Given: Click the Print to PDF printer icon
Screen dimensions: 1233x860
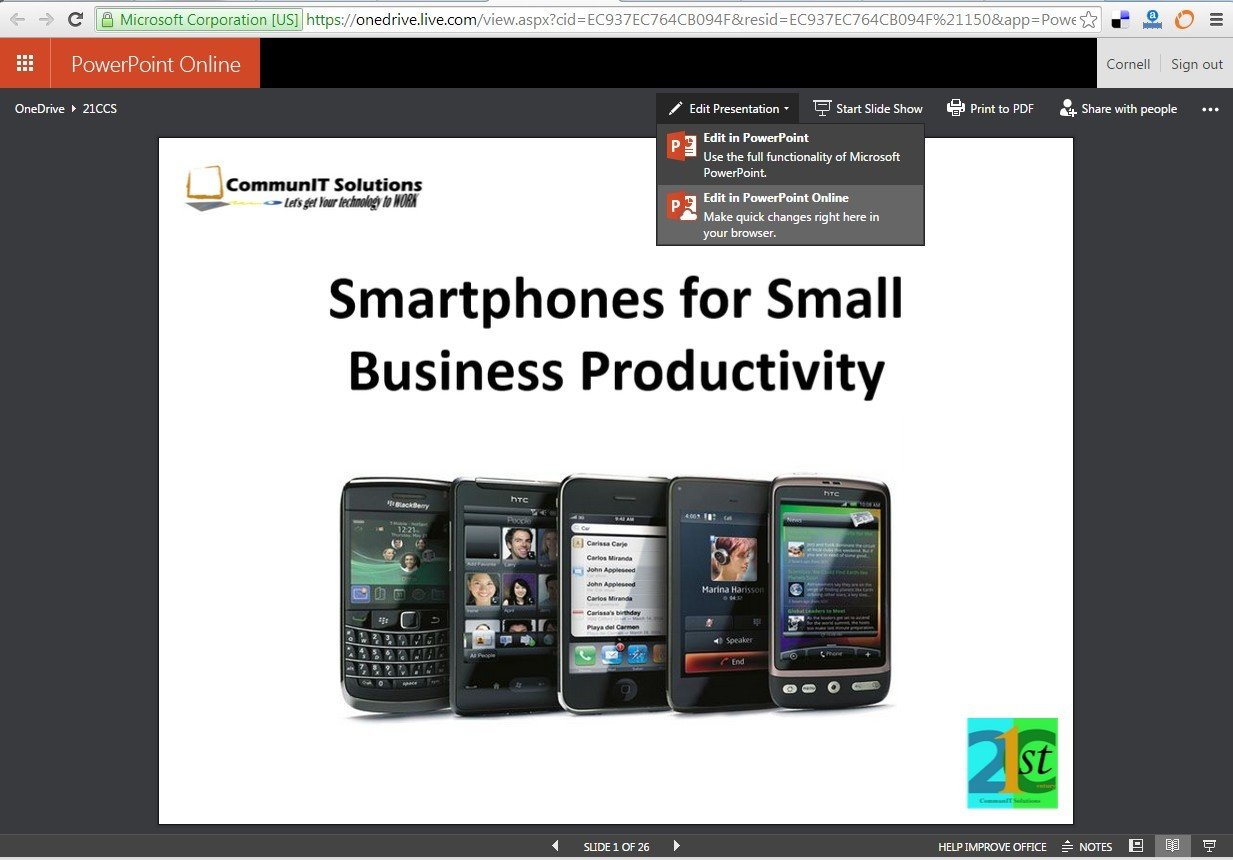Looking at the screenshot, I should coord(956,108).
